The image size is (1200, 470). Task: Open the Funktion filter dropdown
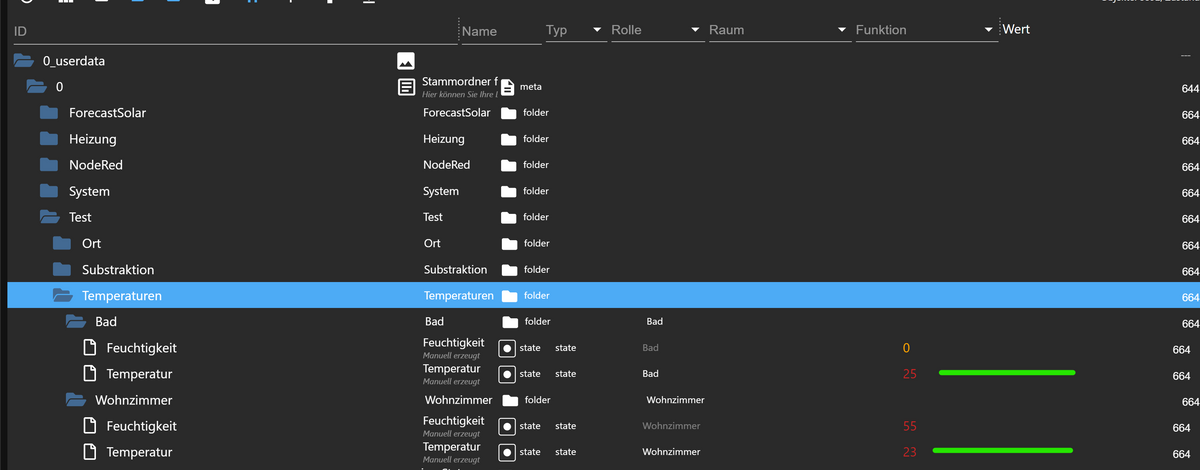point(926,30)
